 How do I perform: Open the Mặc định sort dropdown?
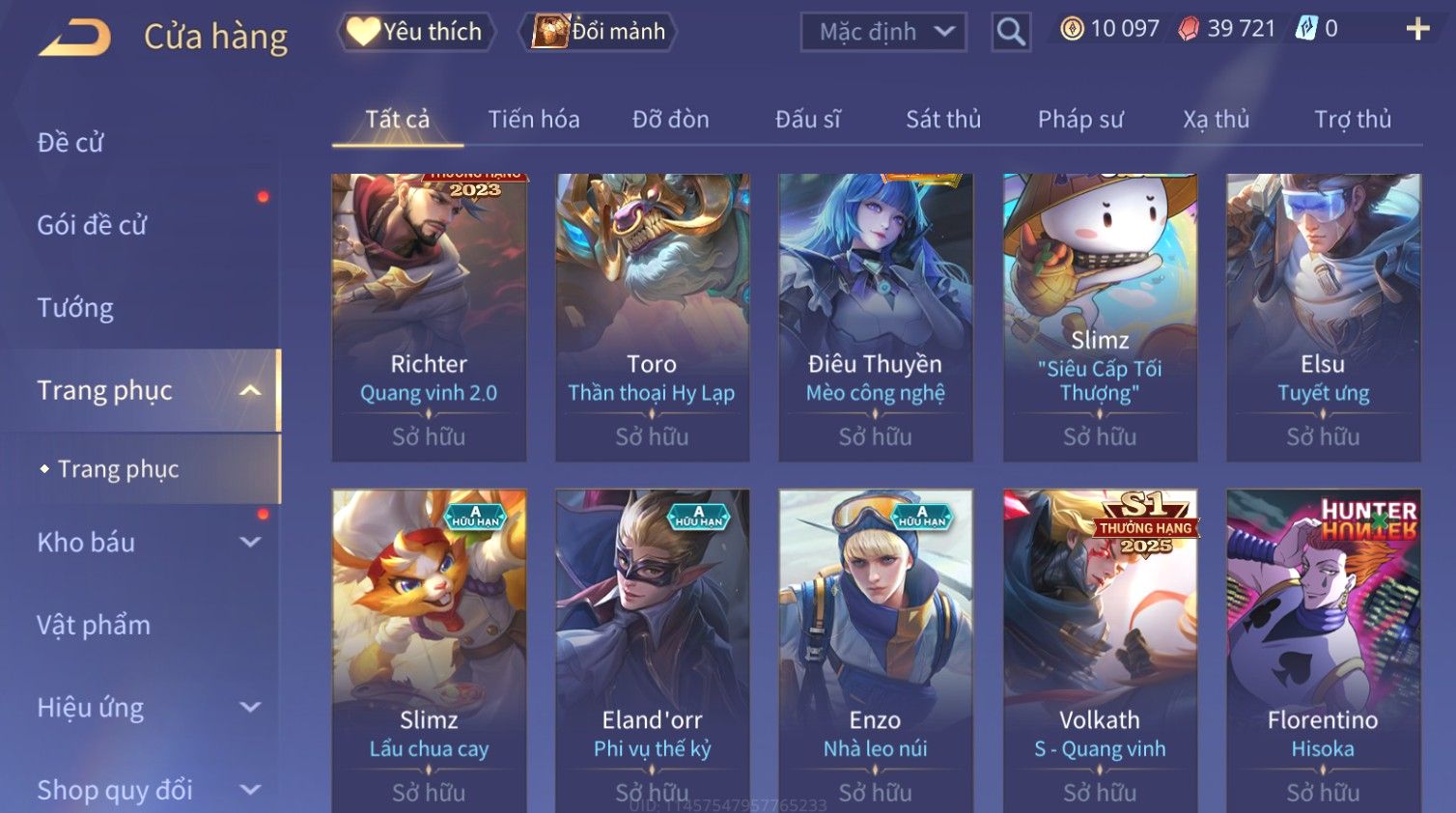[x=883, y=32]
